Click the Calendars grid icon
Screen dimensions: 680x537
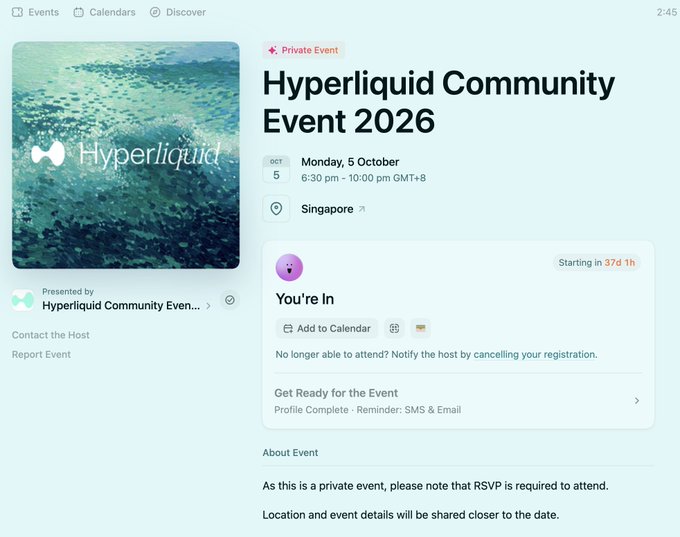click(x=78, y=12)
